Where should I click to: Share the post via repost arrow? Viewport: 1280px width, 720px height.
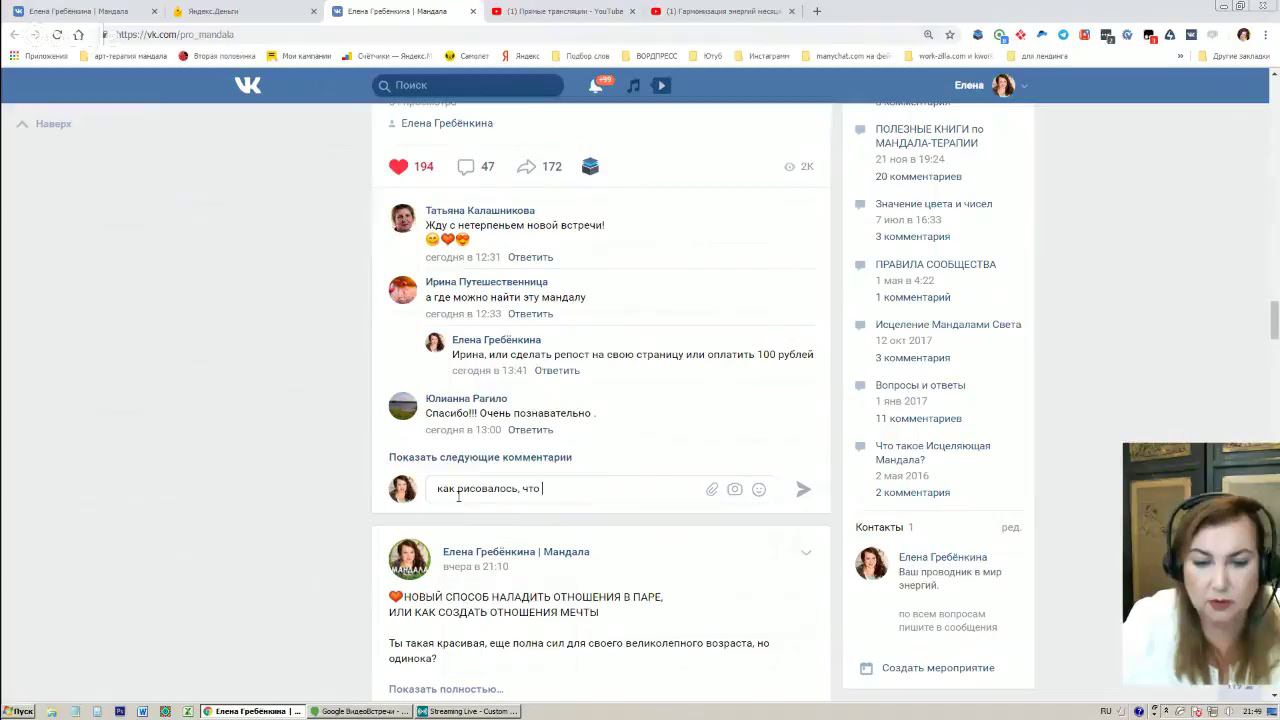pos(526,167)
